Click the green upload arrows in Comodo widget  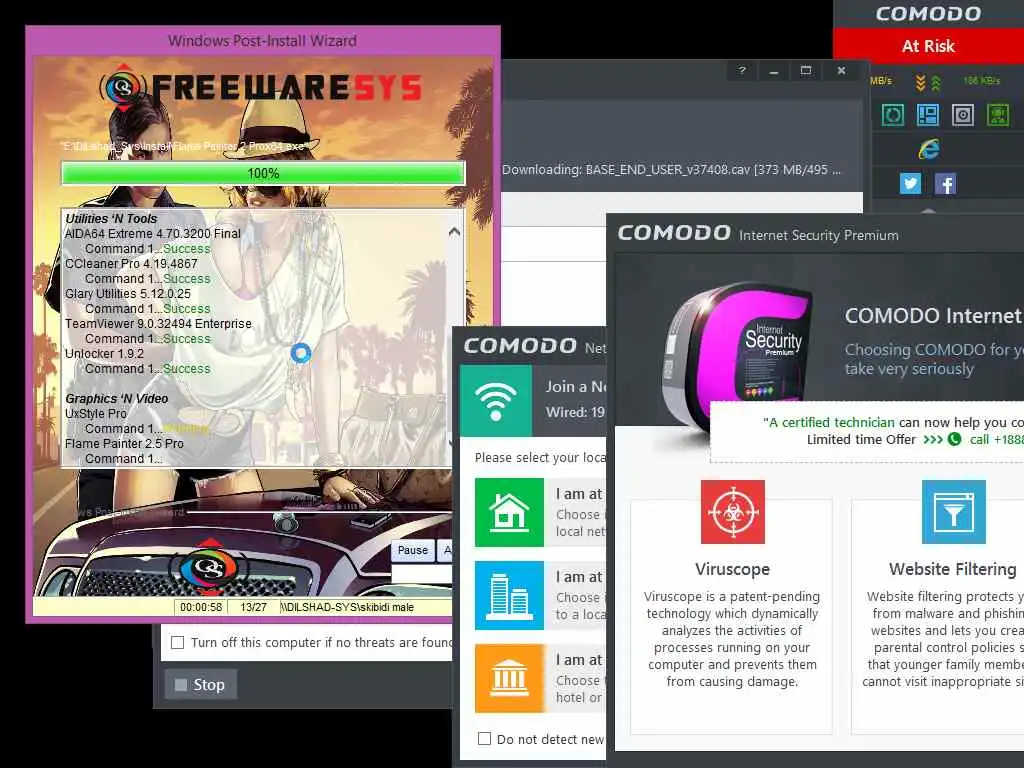point(936,82)
